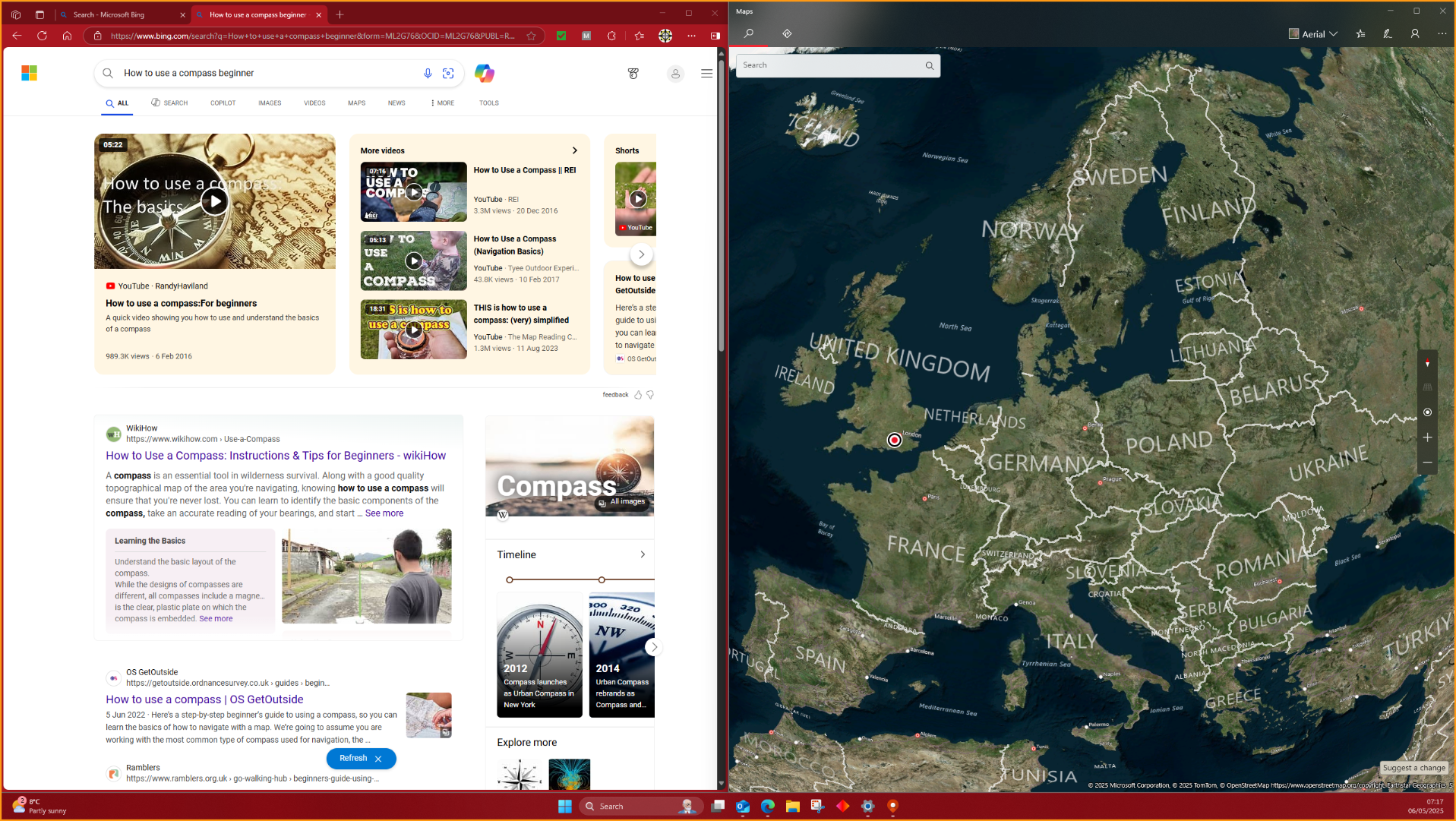Open the Maps account sign-in icon
This screenshot has height=821, width=1456.
(x=1415, y=33)
